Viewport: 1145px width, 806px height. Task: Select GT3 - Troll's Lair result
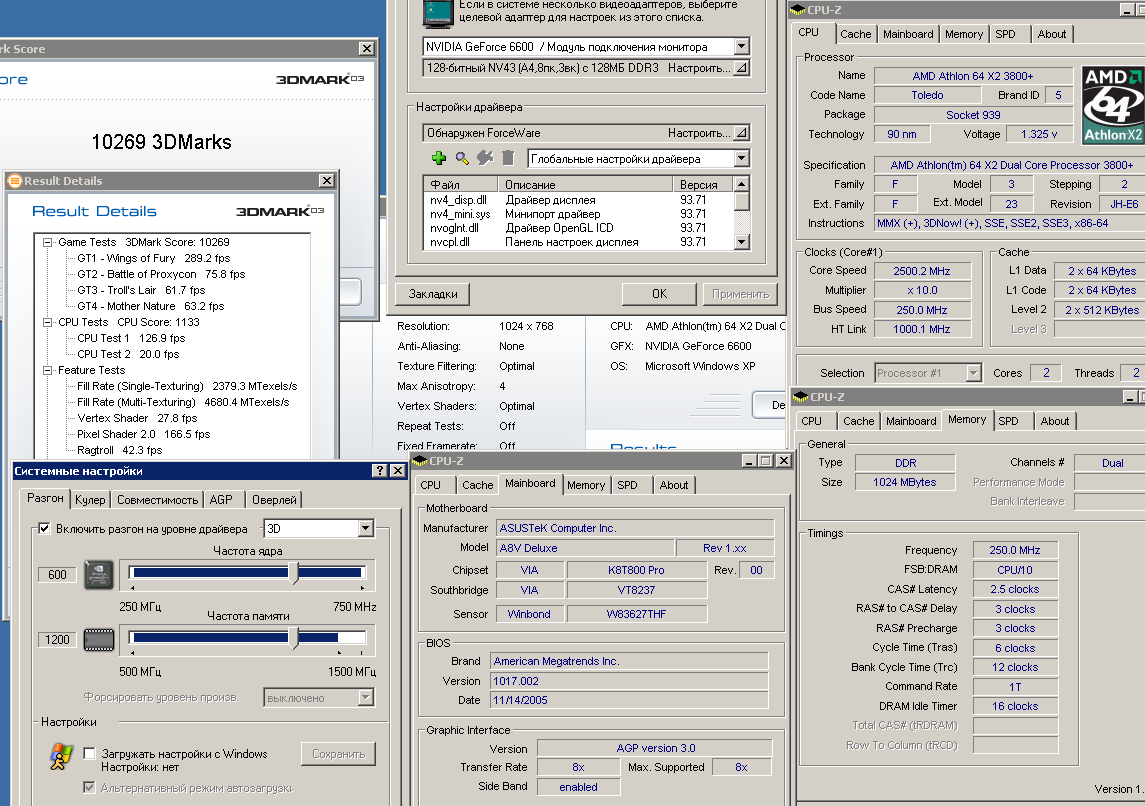141,290
